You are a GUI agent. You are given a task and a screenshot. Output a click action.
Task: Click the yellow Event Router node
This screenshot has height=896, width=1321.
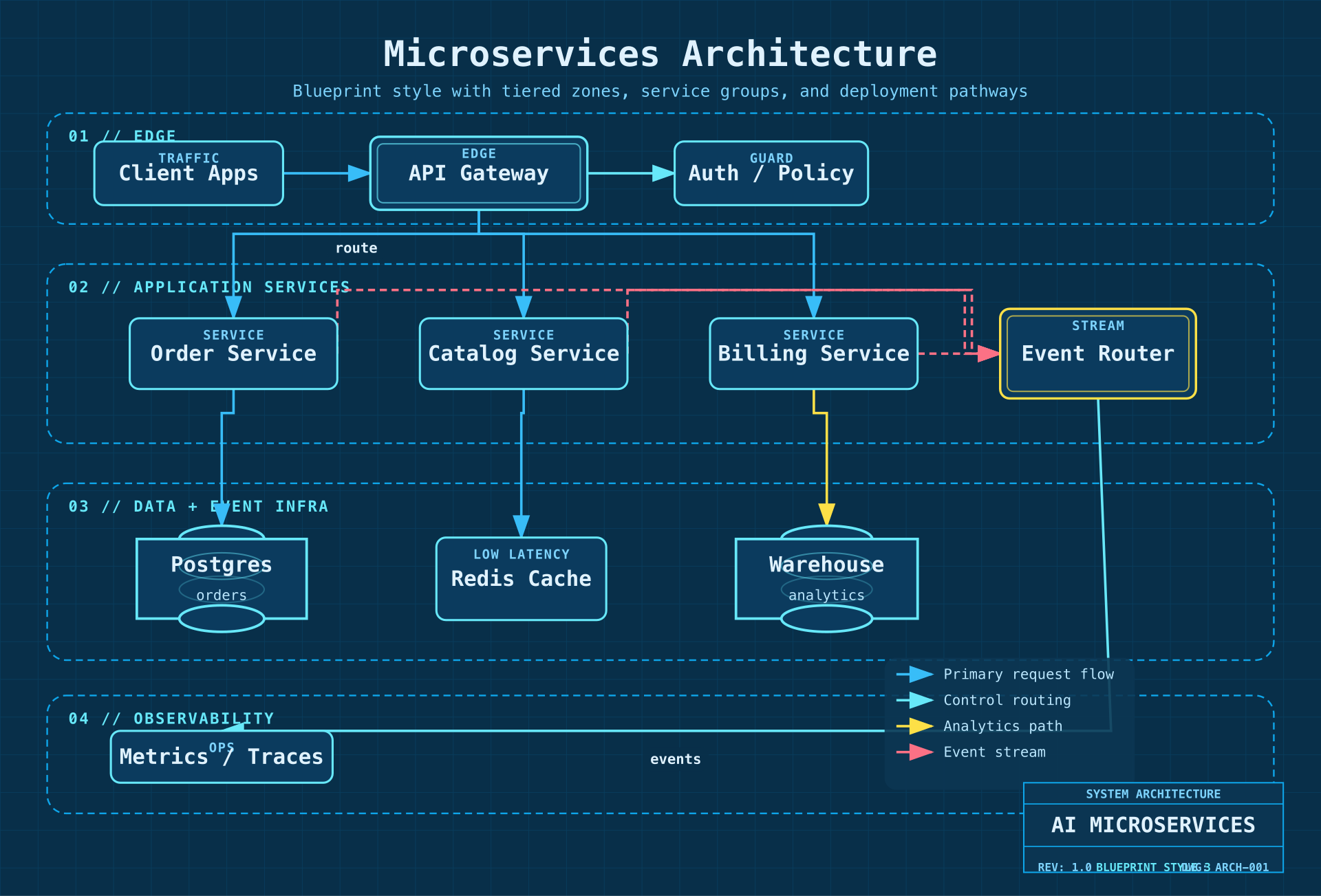(x=1097, y=353)
